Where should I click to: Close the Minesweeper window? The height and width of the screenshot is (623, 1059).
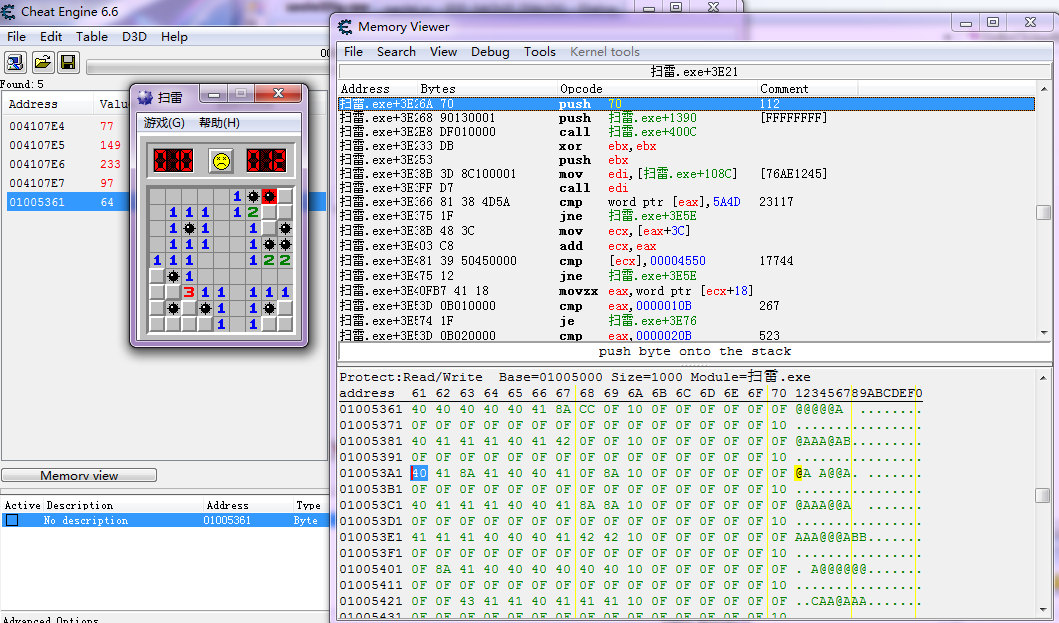pos(278,94)
